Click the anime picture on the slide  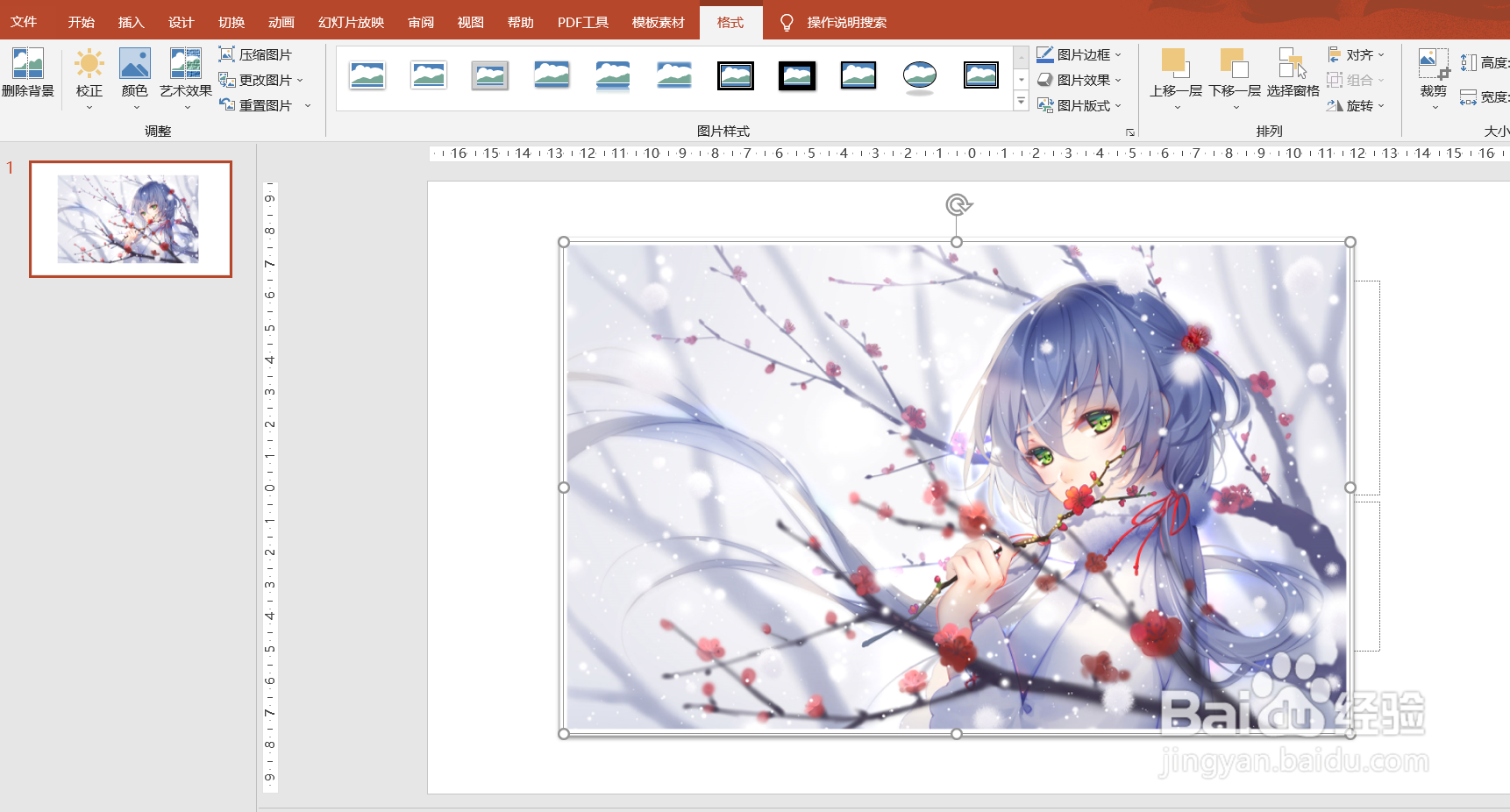957,488
